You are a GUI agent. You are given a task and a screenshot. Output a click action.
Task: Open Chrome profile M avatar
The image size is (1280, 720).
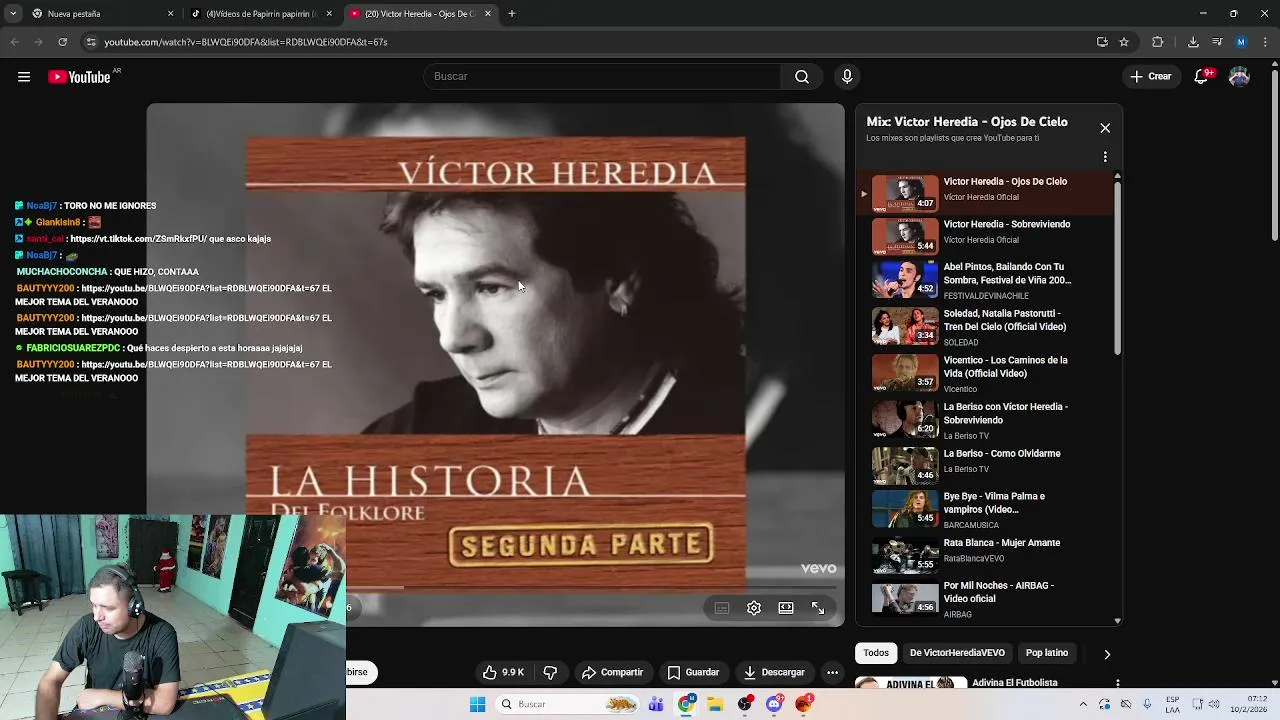click(x=1241, y=42)
